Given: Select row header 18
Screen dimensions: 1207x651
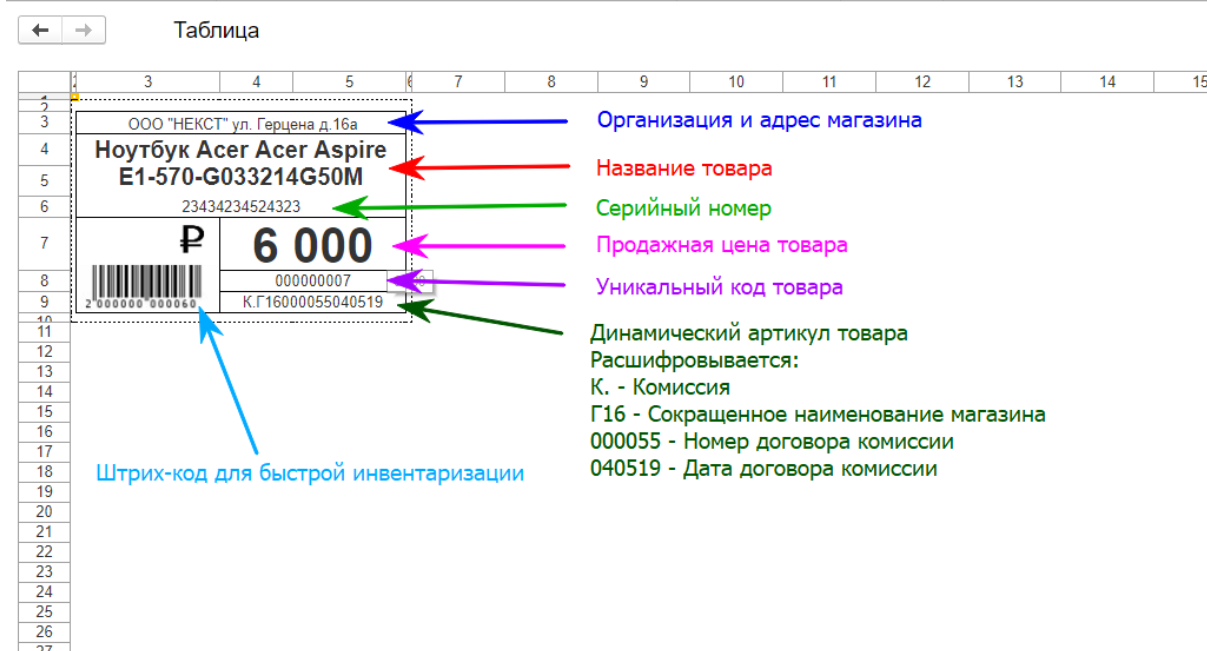Looking at the screenshot, I should (45, 471).
